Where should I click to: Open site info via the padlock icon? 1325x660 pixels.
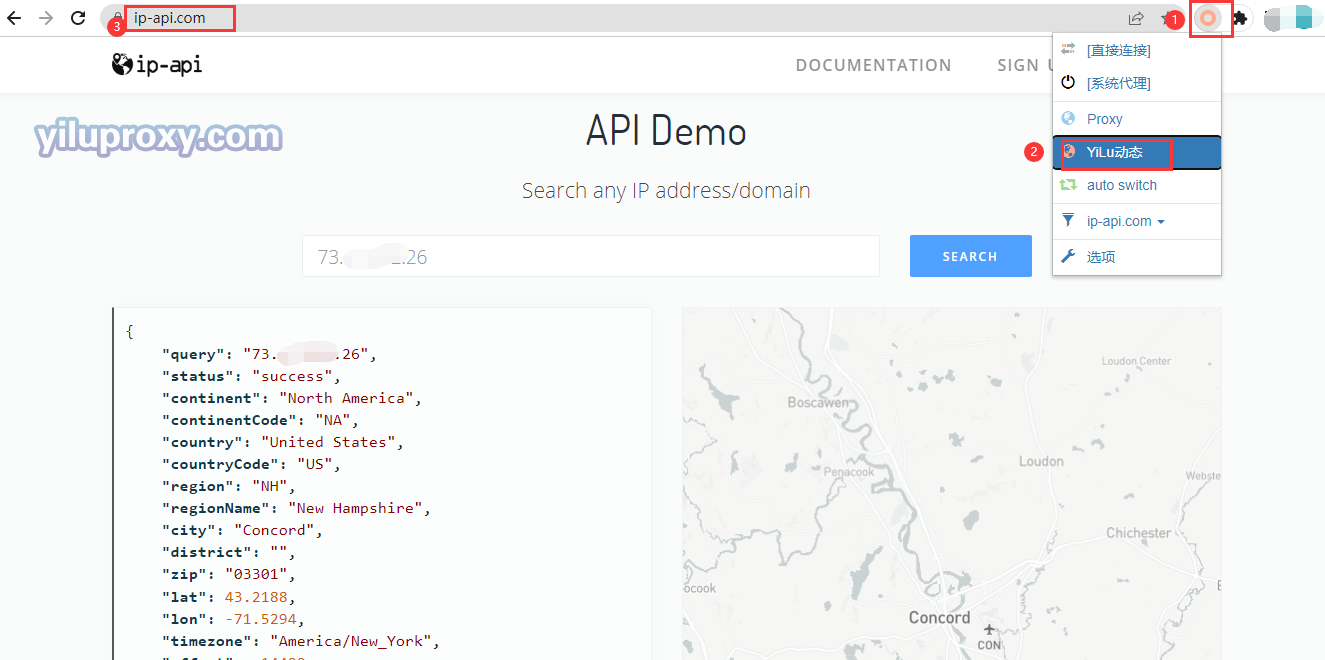point(118,17)
